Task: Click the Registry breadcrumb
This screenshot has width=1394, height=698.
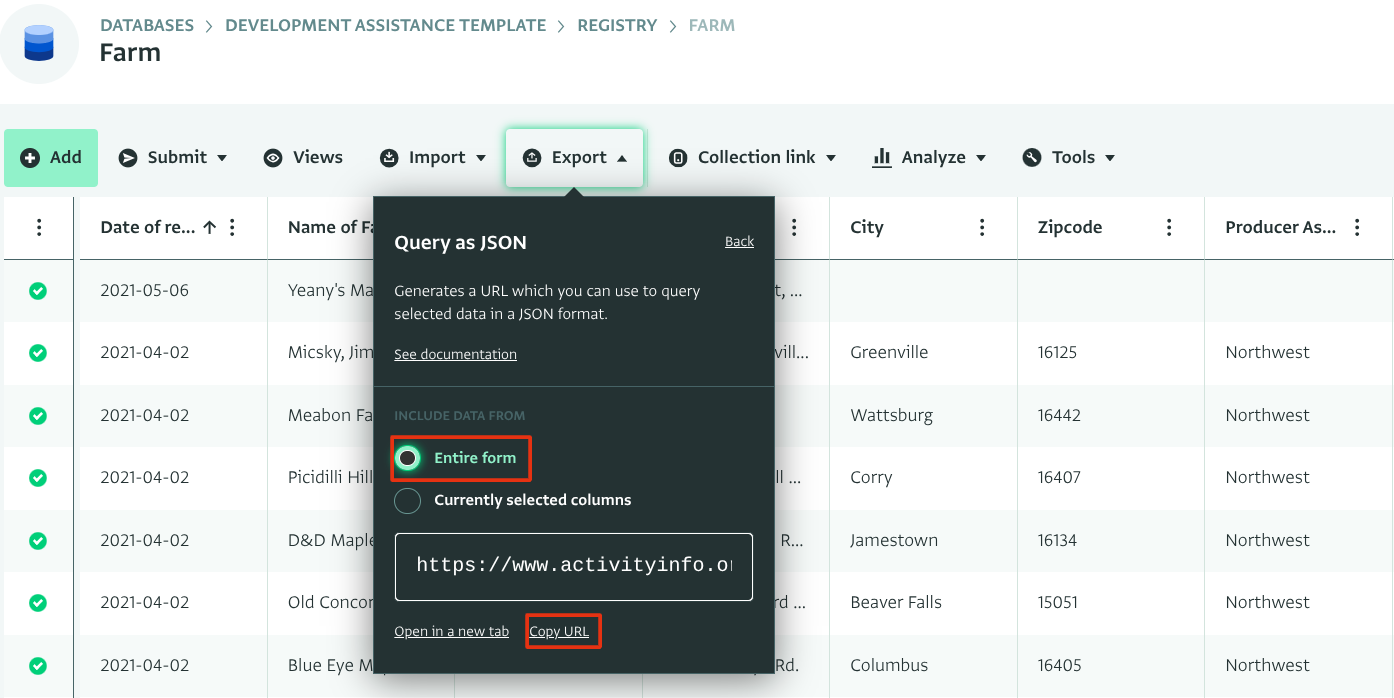Action: click(x=617, y=25)
